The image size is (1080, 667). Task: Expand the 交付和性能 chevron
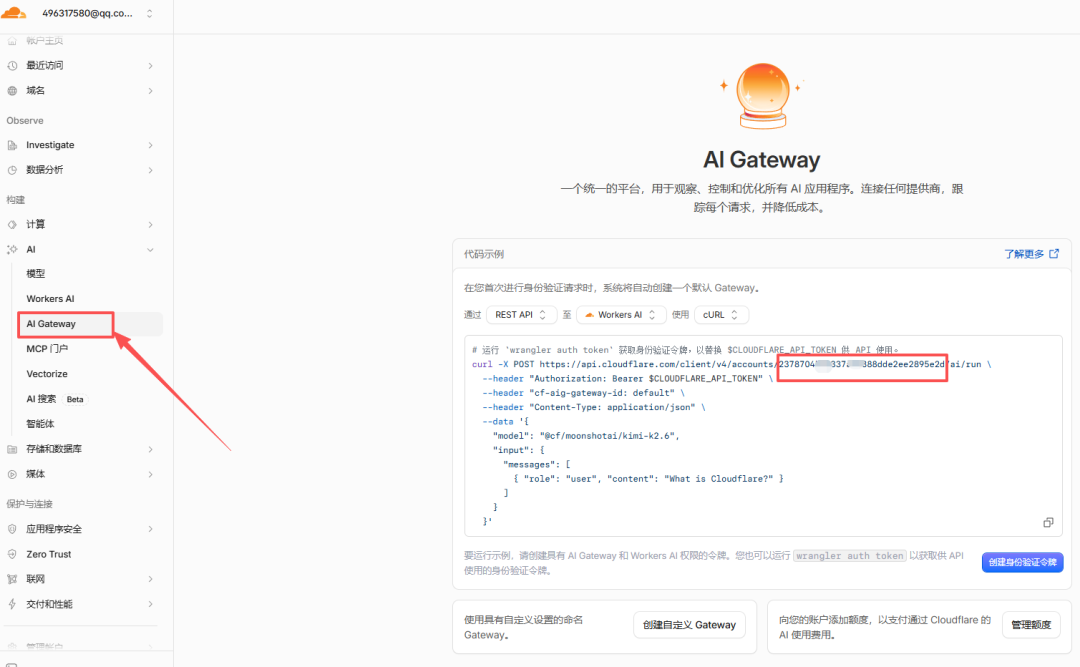150,604
